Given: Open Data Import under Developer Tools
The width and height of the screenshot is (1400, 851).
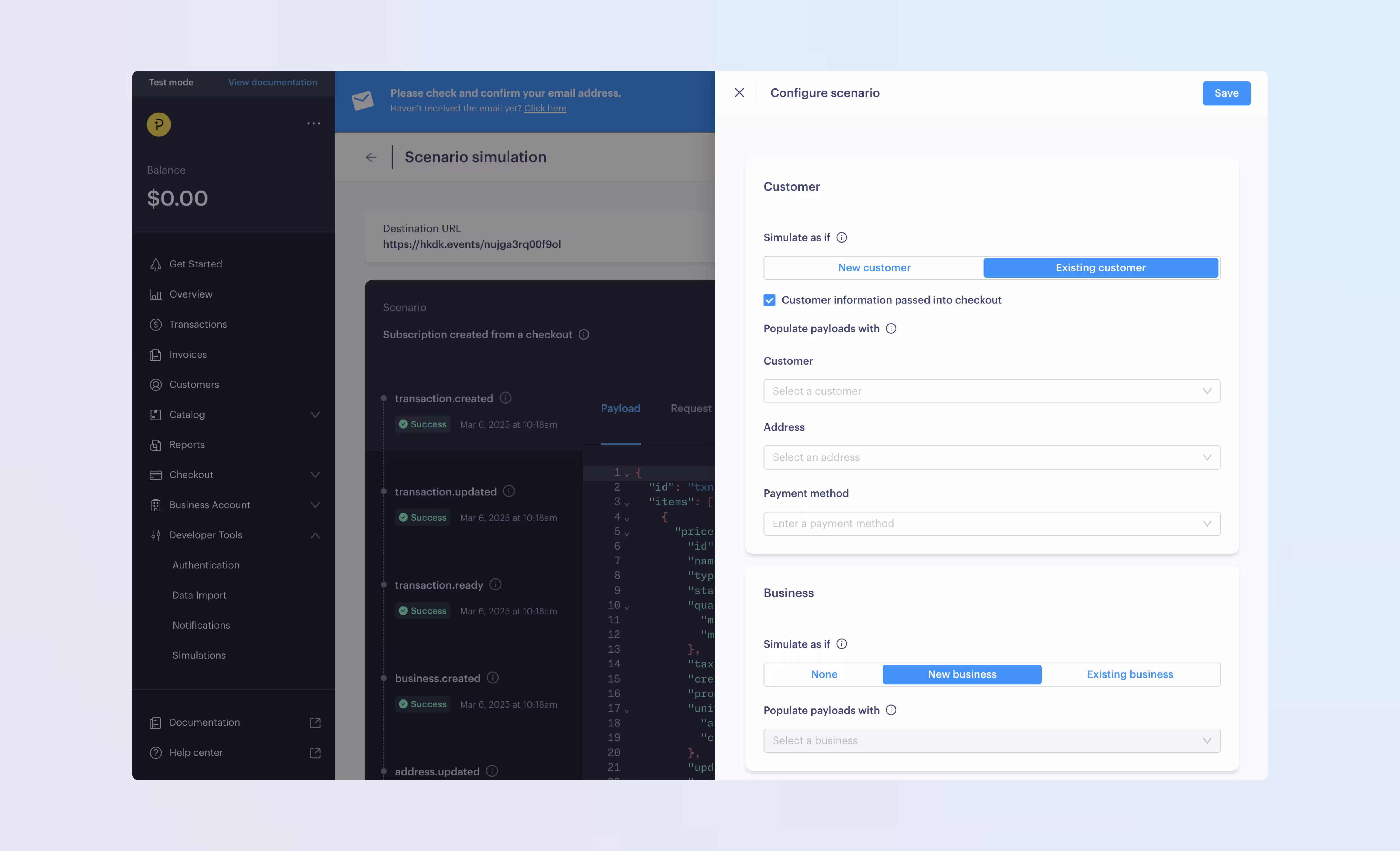Looking at the screenshot, I should click(199, 595).
